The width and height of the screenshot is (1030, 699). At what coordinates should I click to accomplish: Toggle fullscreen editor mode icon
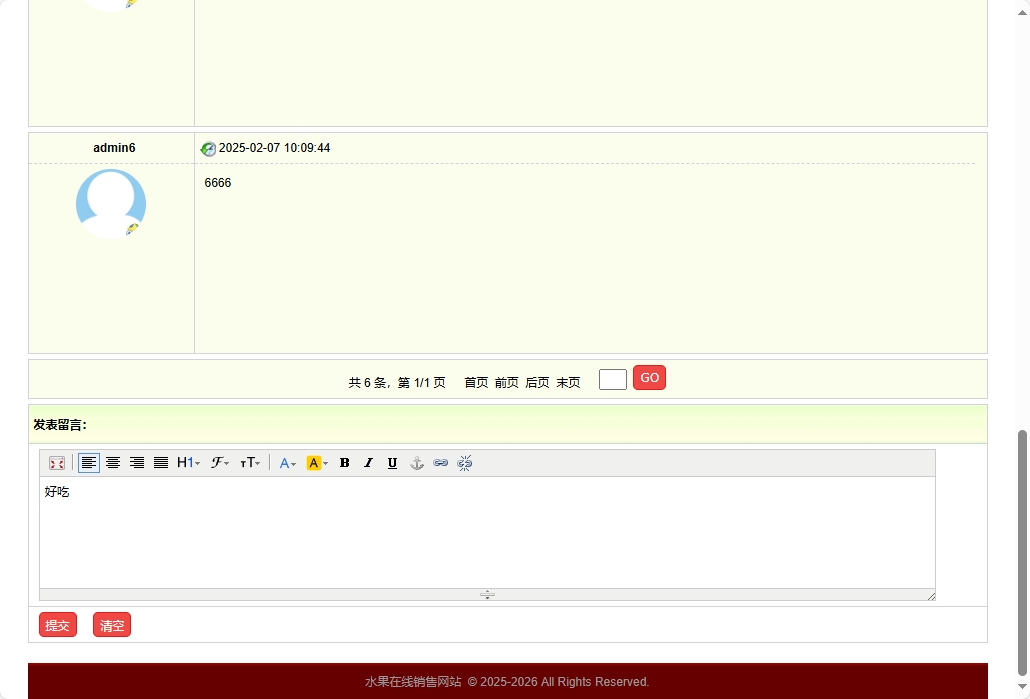(x=57, y=463)
